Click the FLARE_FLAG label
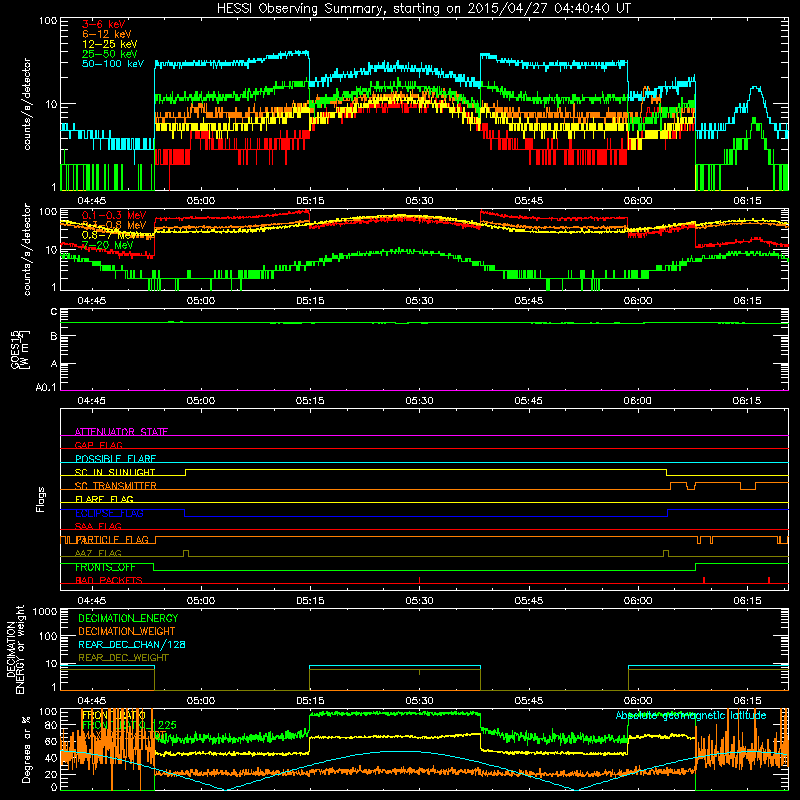800x800 pixels. [104, 499]
